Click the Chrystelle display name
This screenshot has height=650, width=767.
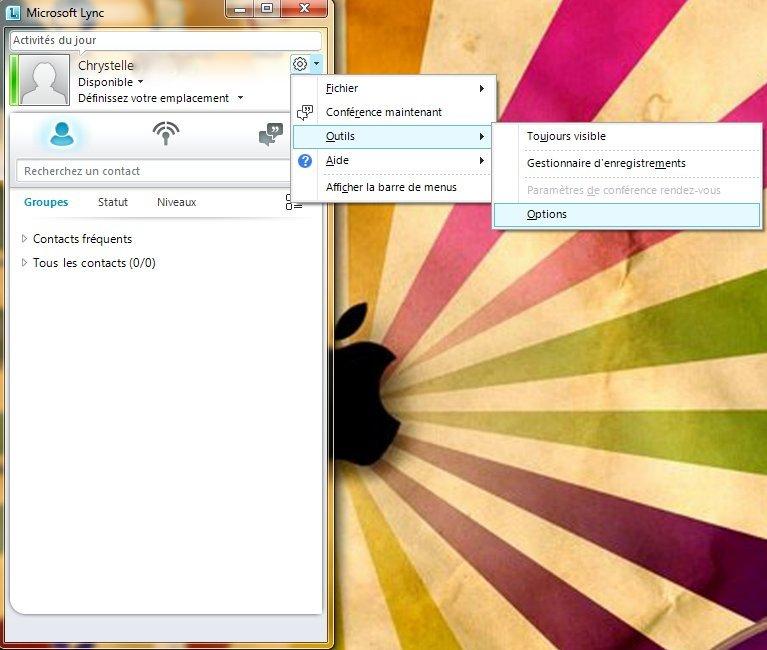tap(106, 66)
